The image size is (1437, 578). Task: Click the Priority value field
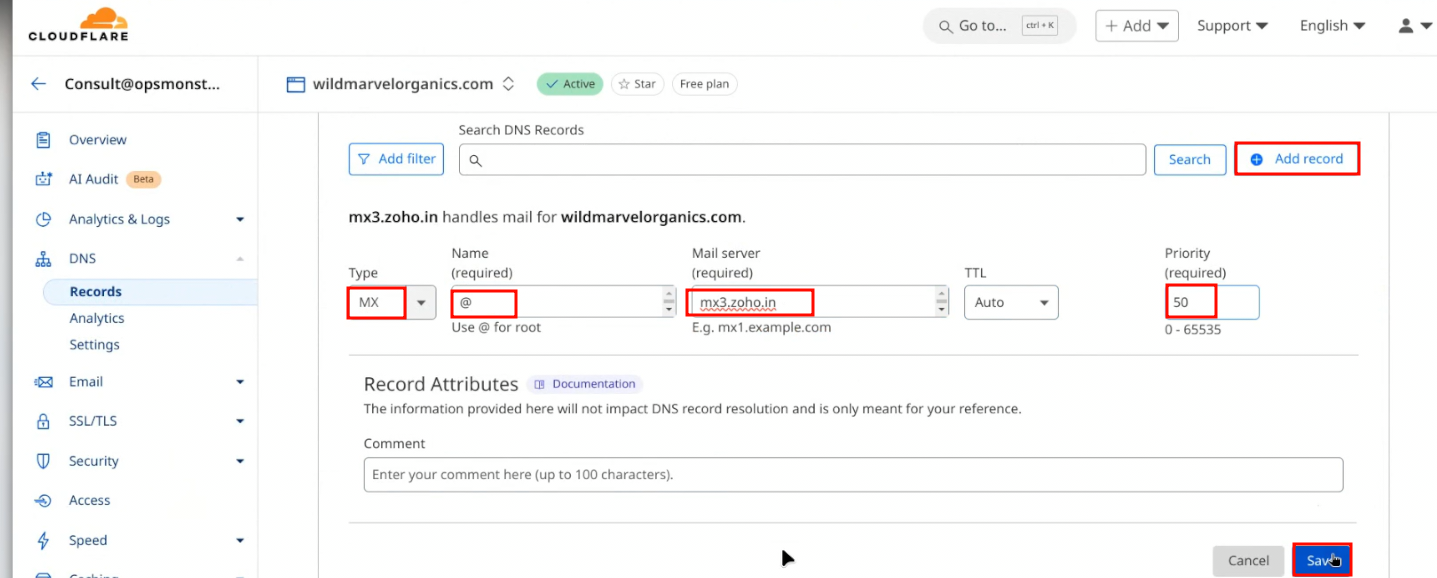tap(1211, 302)
